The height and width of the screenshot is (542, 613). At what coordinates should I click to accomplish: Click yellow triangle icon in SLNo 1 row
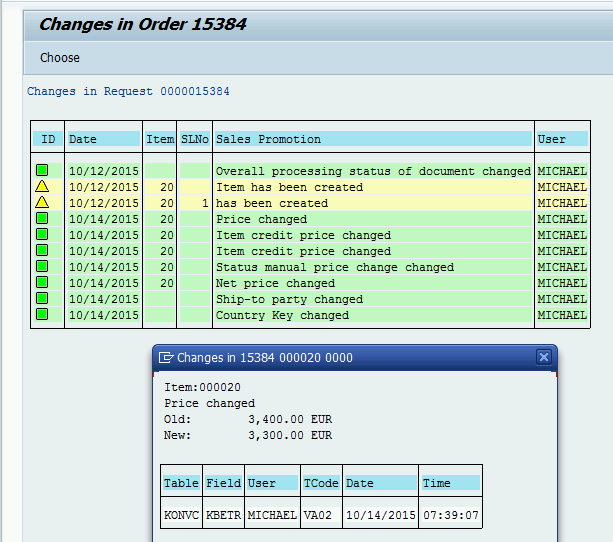point(42,203)
